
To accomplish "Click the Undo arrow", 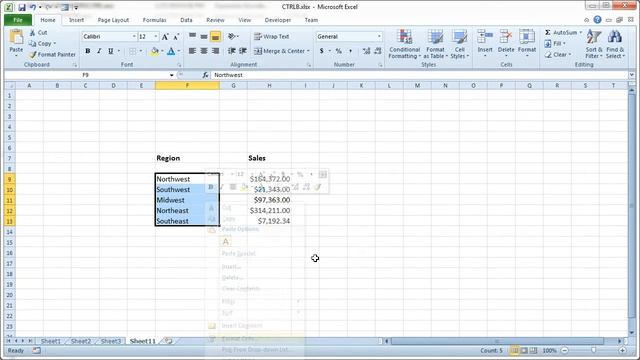I will tap(33, 7).
